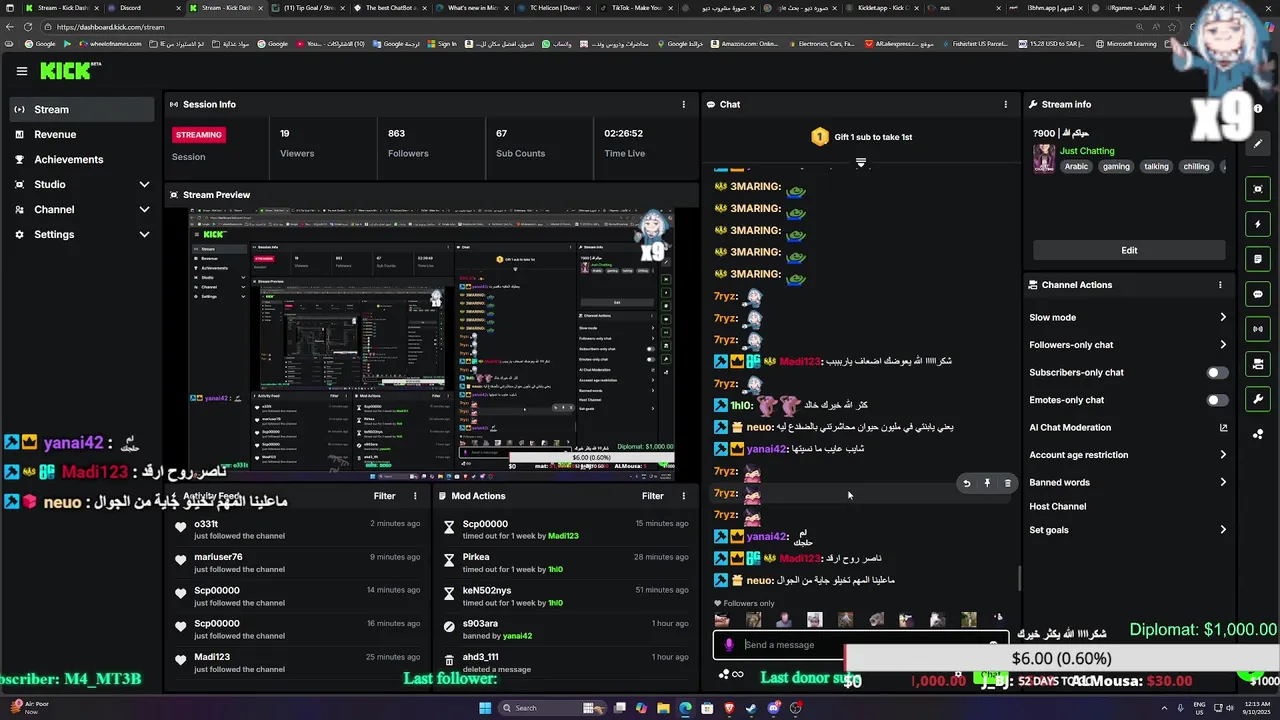Open Session Info three-dot options menu
Viewport: 1280px width, 720px height.
pyautogui.click(x=684, y=104)
